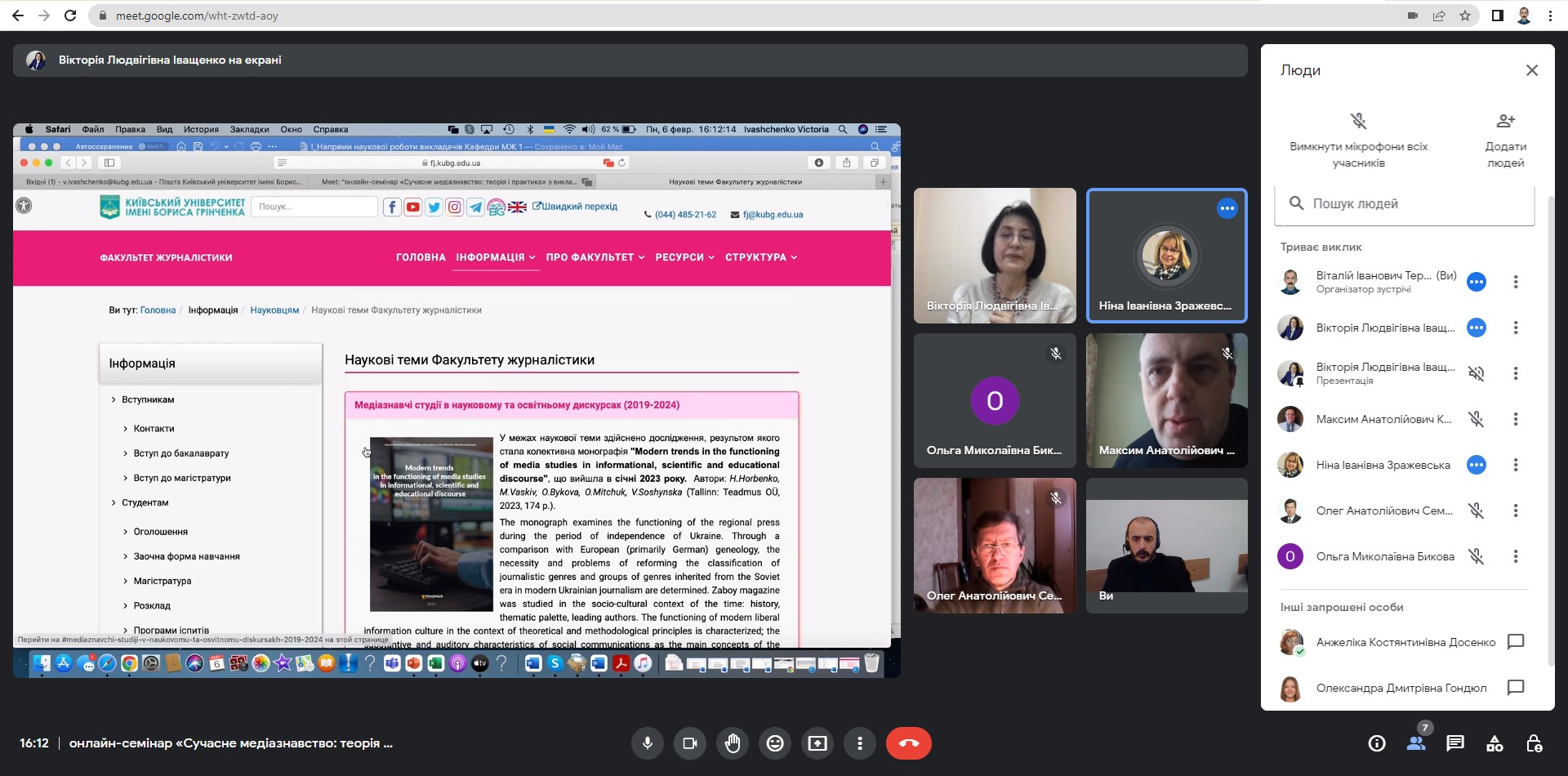Toggle the camera in the call controls
The width and height of the screenshot is (1568, 776).
pyautogui.click(x=690, y=743)
